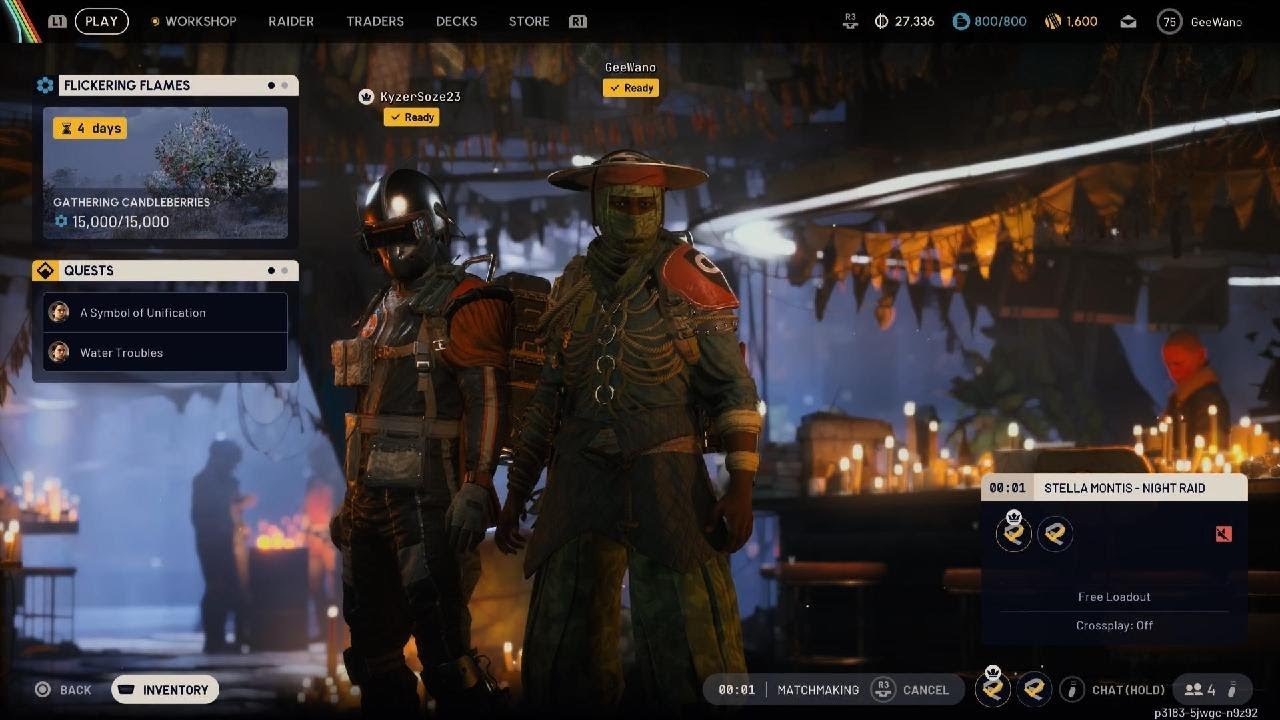Click the stick icon after party count
Image resolution: width=1280 pixels, height=720 pixels.
[1233, 690]
